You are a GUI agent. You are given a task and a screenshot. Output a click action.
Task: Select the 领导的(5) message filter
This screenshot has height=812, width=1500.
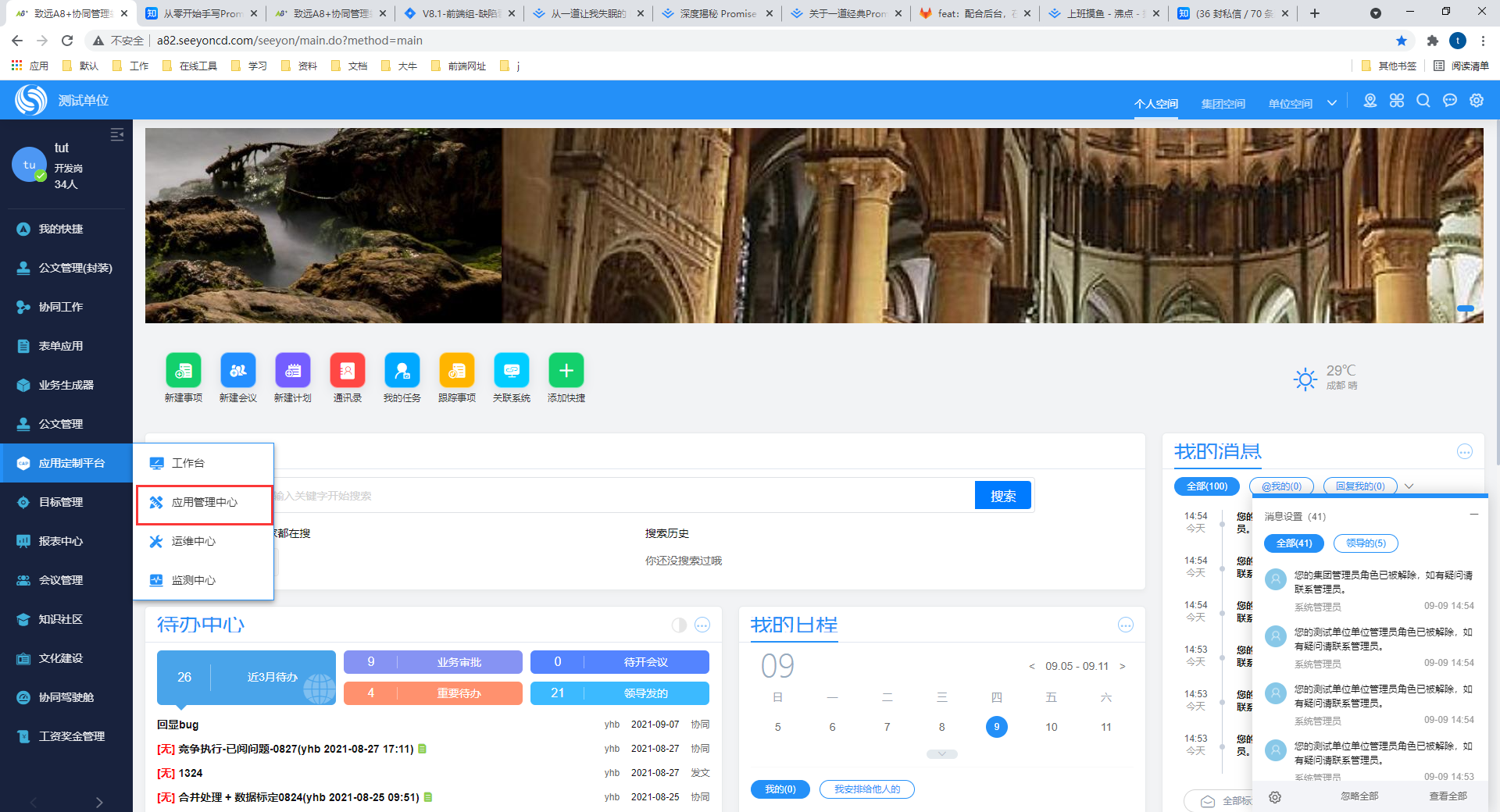click(1365, 543)
